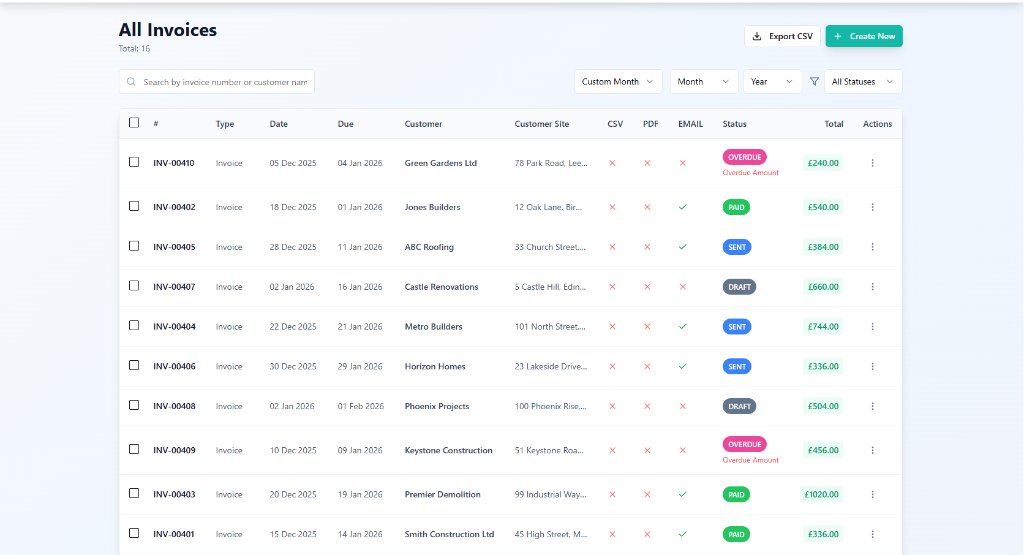Image resolution: width=1024 pixels, height=555 pixels.
Task: Click the email cross for Green Gardens Ltd
Action: tap(682, 163)
